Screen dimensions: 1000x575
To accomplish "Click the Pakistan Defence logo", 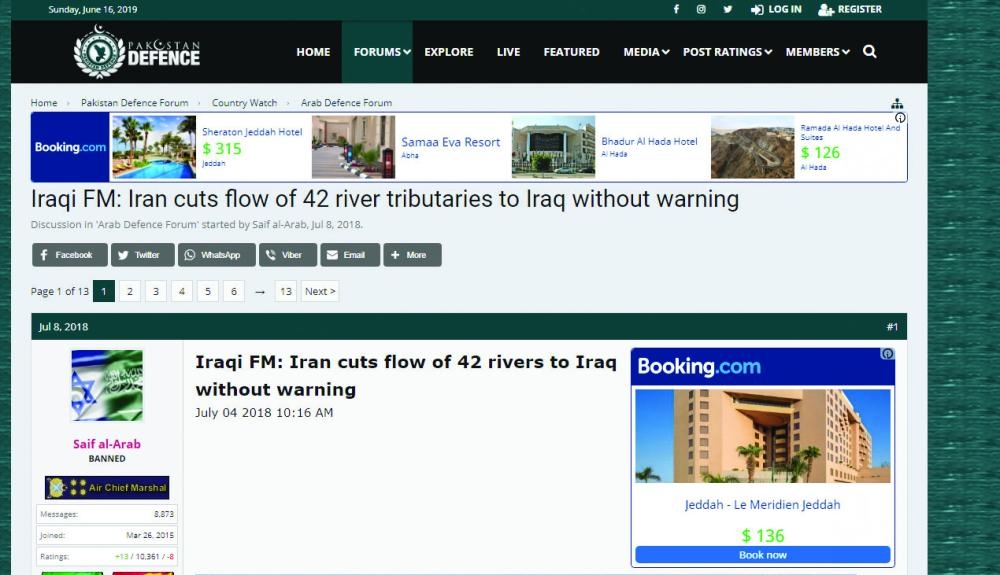I will (138, 51).
